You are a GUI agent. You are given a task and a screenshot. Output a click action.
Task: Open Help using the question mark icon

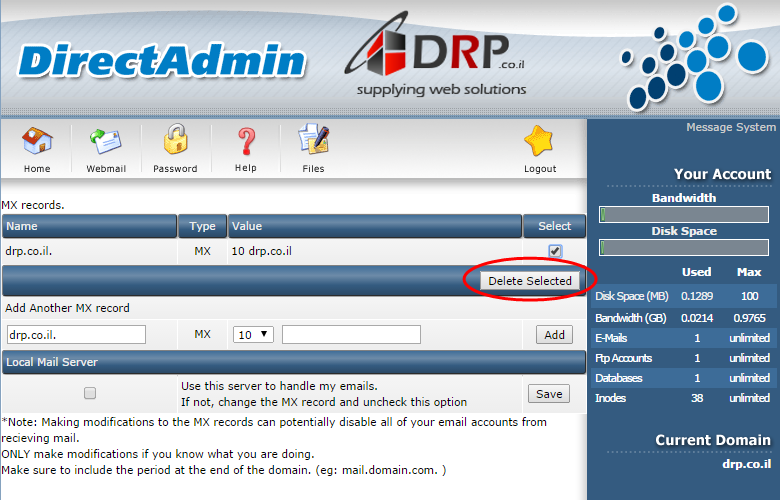[245, 142]
